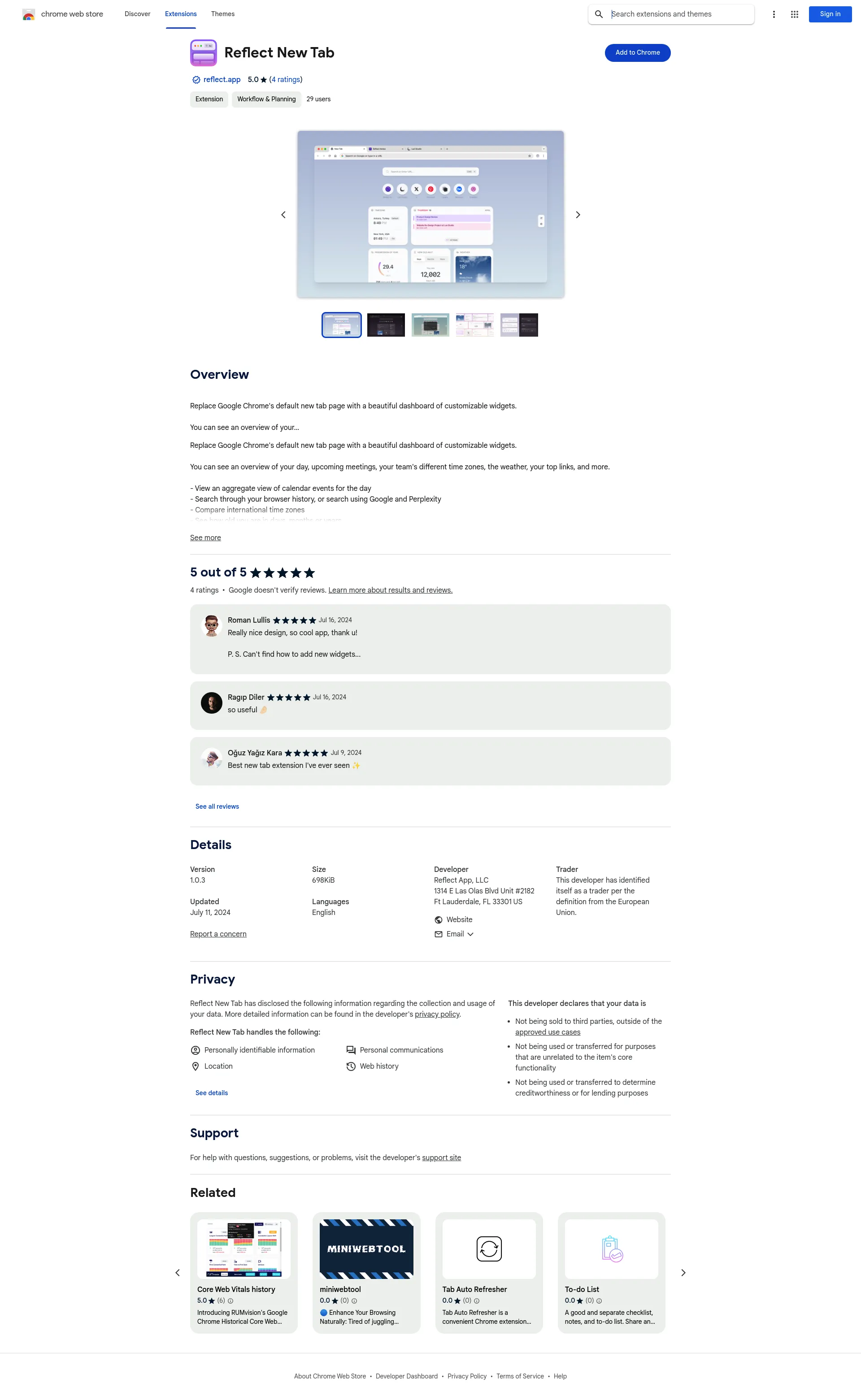The width and height of the screenshot is (861, 1400).
Task: Expand See more in the Overview section
Action: (x=205, y=538)
